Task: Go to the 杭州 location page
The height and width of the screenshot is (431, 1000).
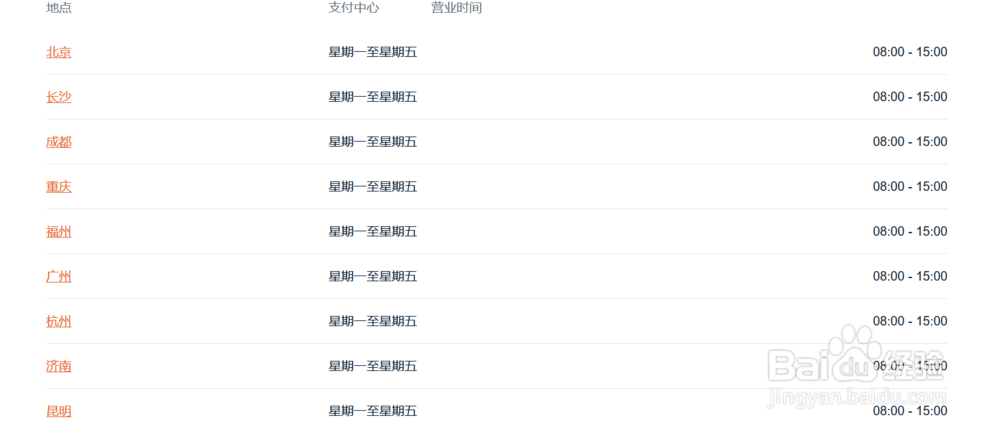Action: click(59, 321)
